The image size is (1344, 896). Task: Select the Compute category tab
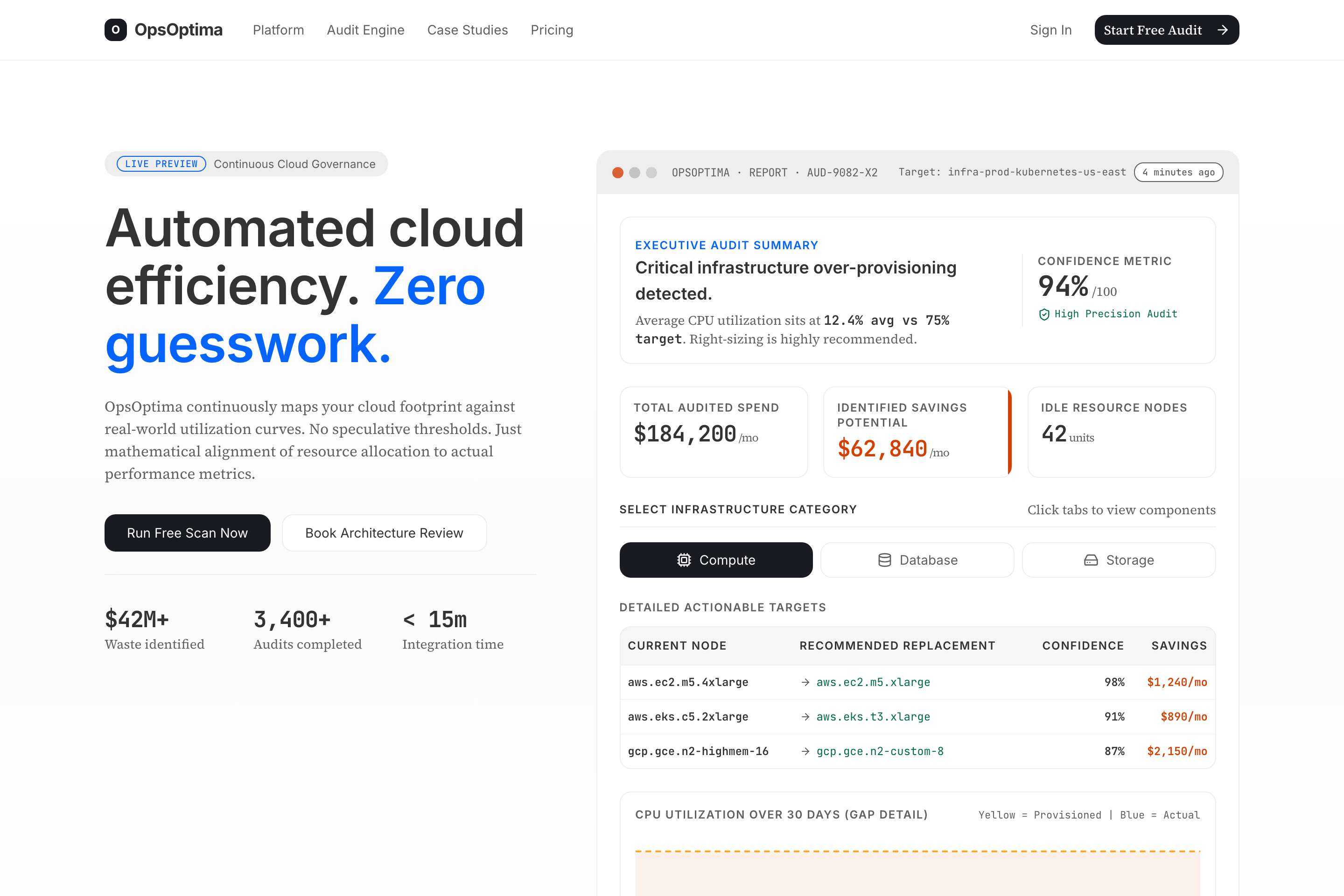pos(716,560)
